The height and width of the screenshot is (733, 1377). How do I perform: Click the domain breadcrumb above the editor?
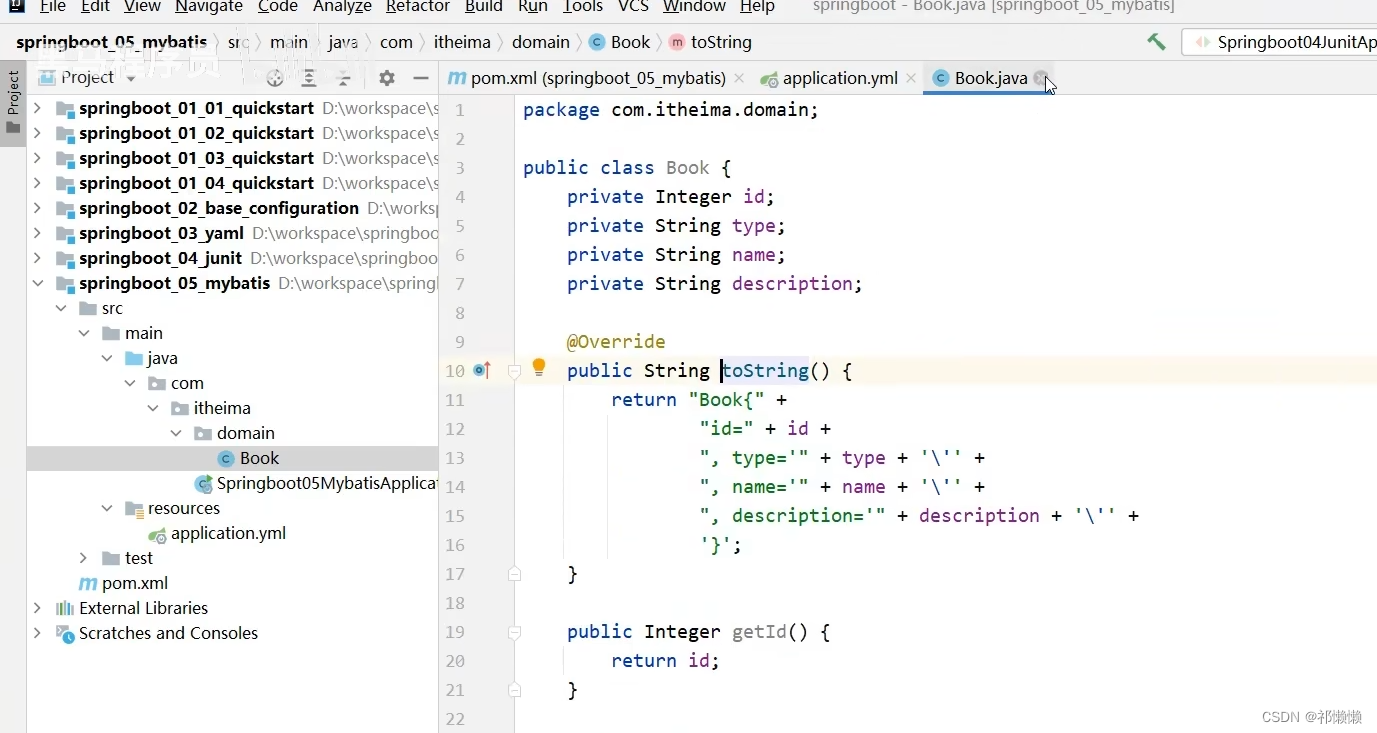coord(540,42)
